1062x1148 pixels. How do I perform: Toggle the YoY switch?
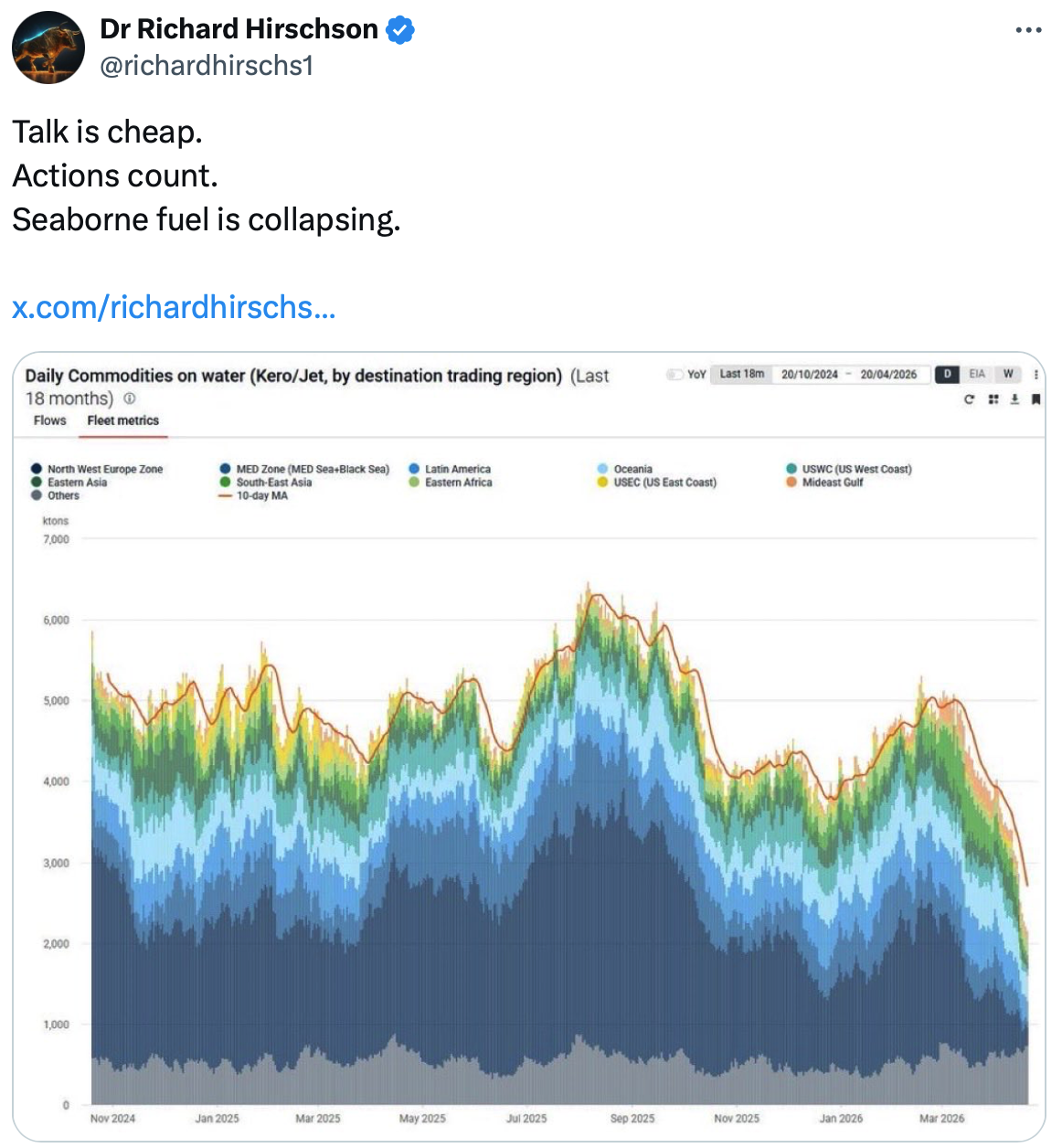point(675,375)
